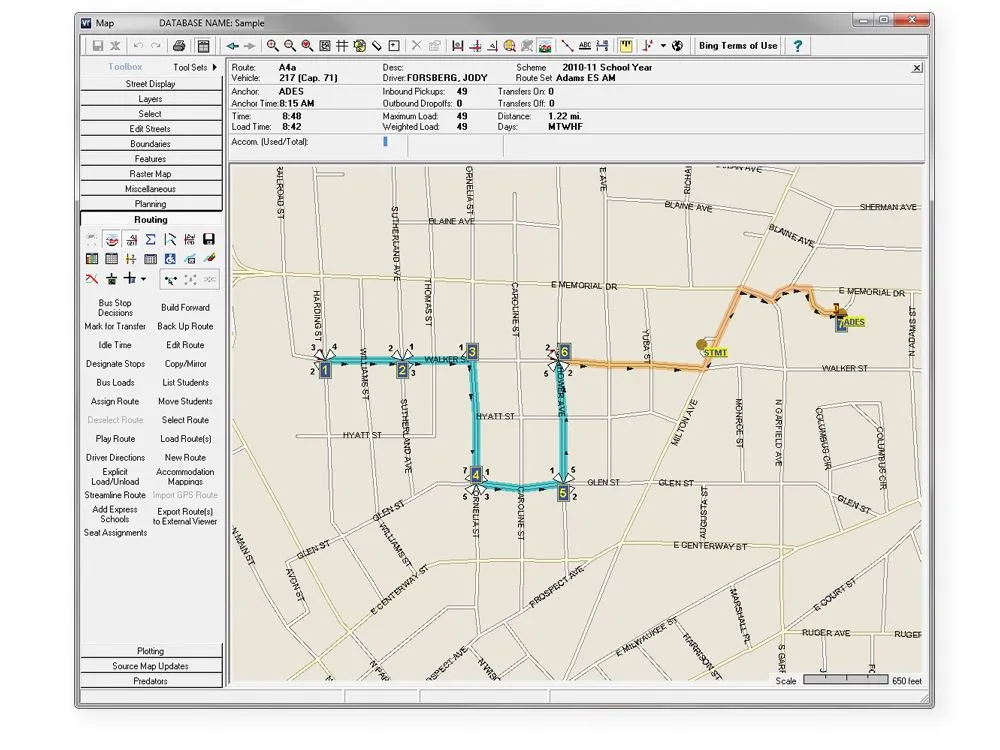The image size is (1000, 750).
Task: Click the globe icon near Bing Terms
Action: point(677,46)
